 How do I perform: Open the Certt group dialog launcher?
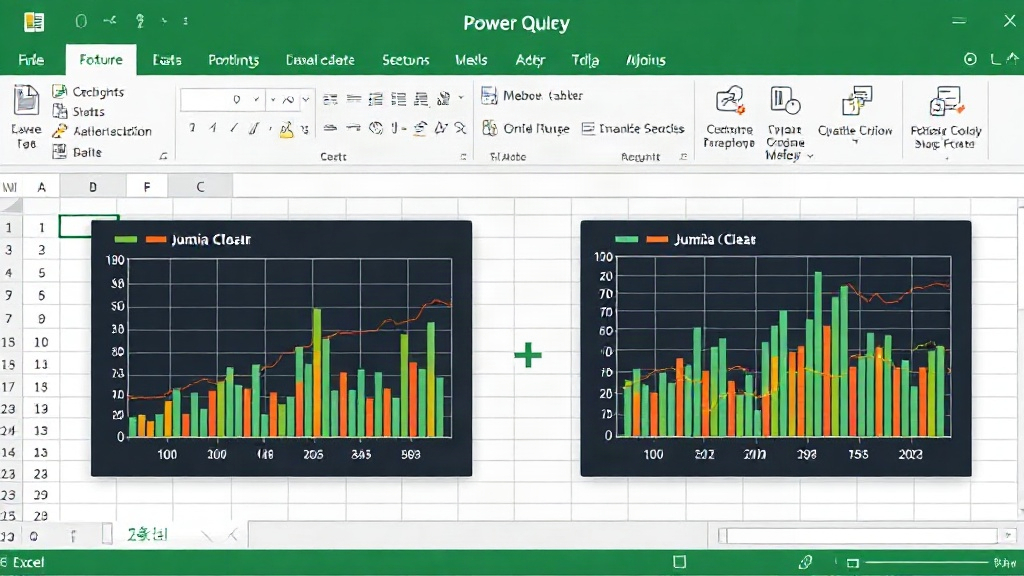pyautogui.click(x=463, y=157)
